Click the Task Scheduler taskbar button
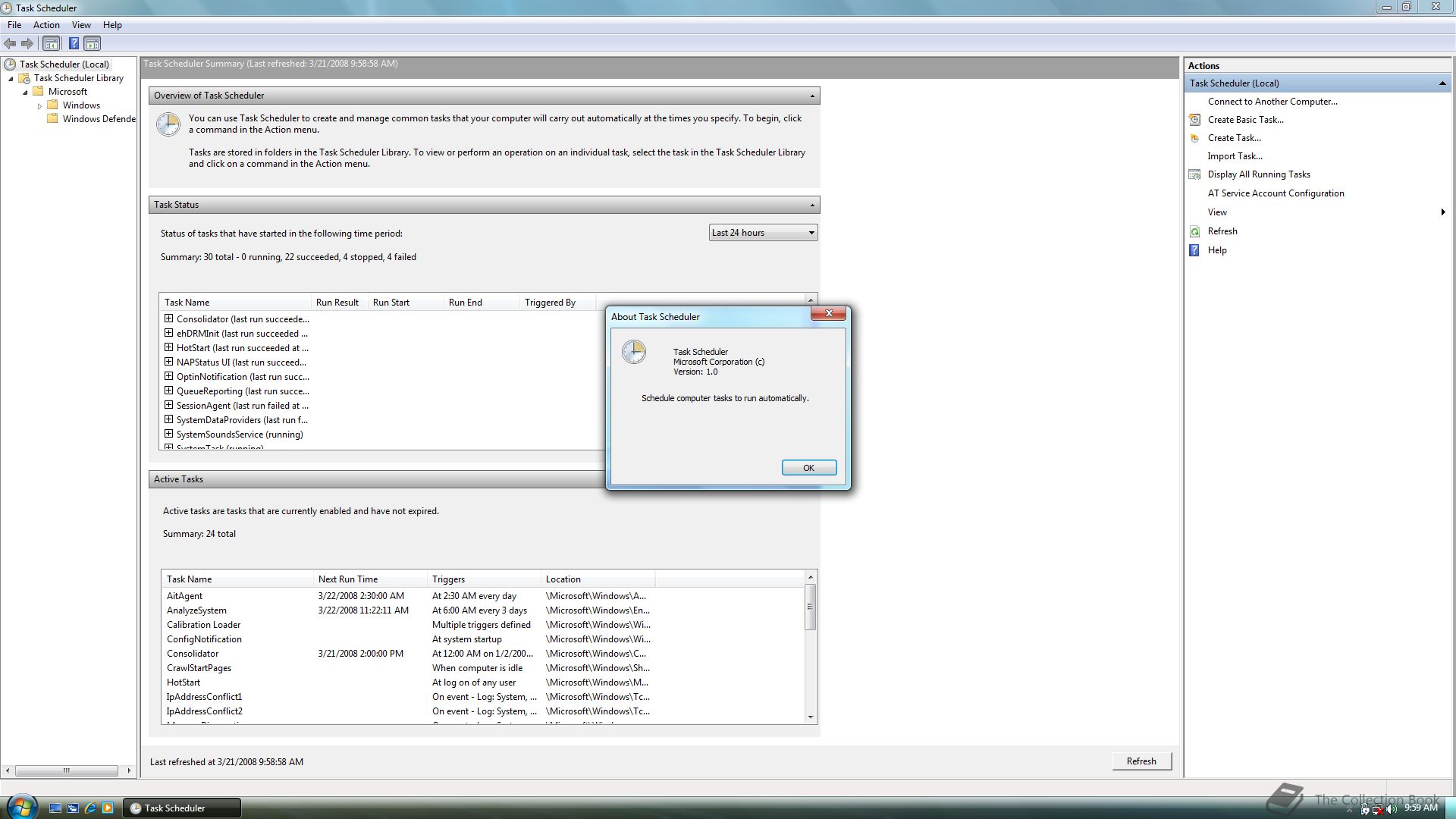The height and width of the screenshot is (819, 1456). (182, 808)
